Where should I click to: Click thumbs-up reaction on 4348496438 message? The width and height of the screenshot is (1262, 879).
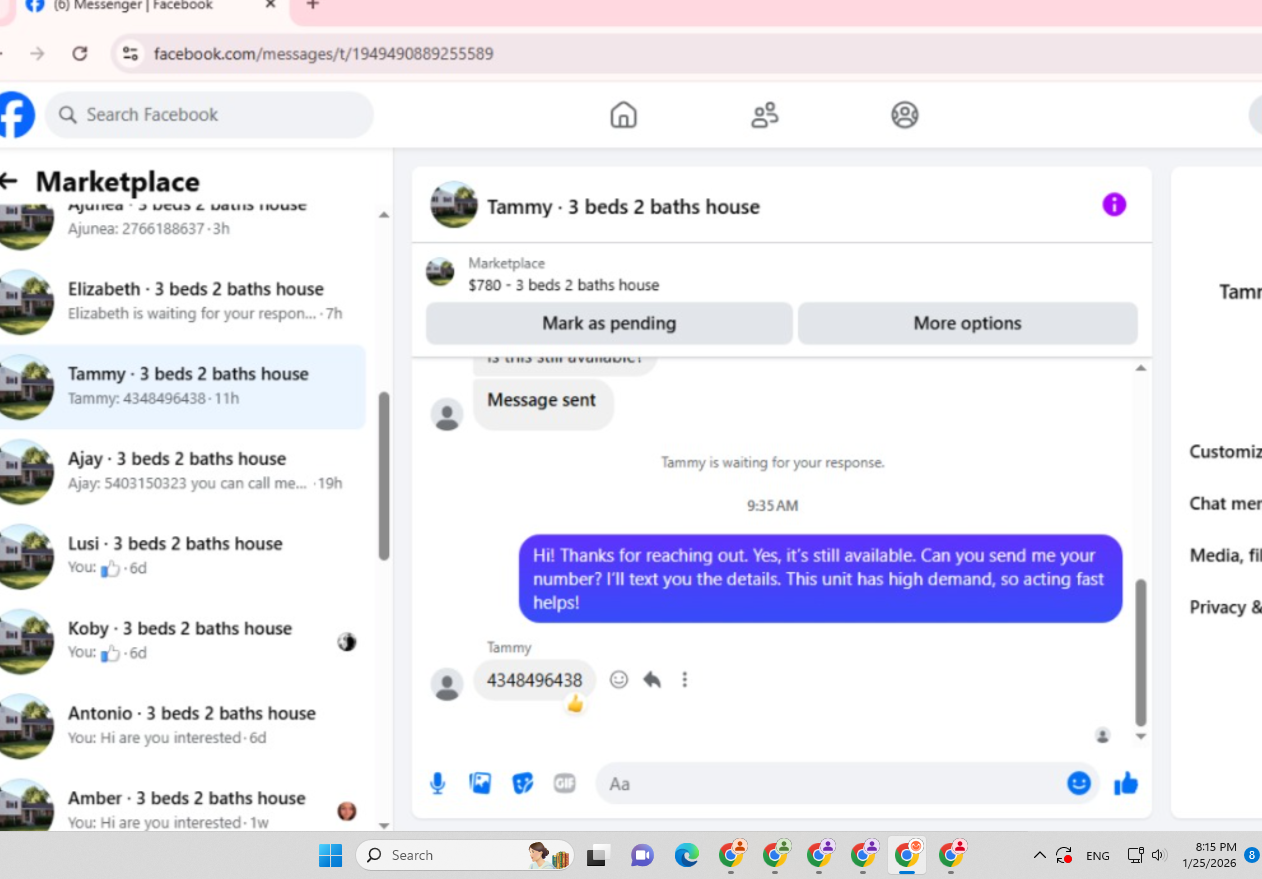pos(575,704)
